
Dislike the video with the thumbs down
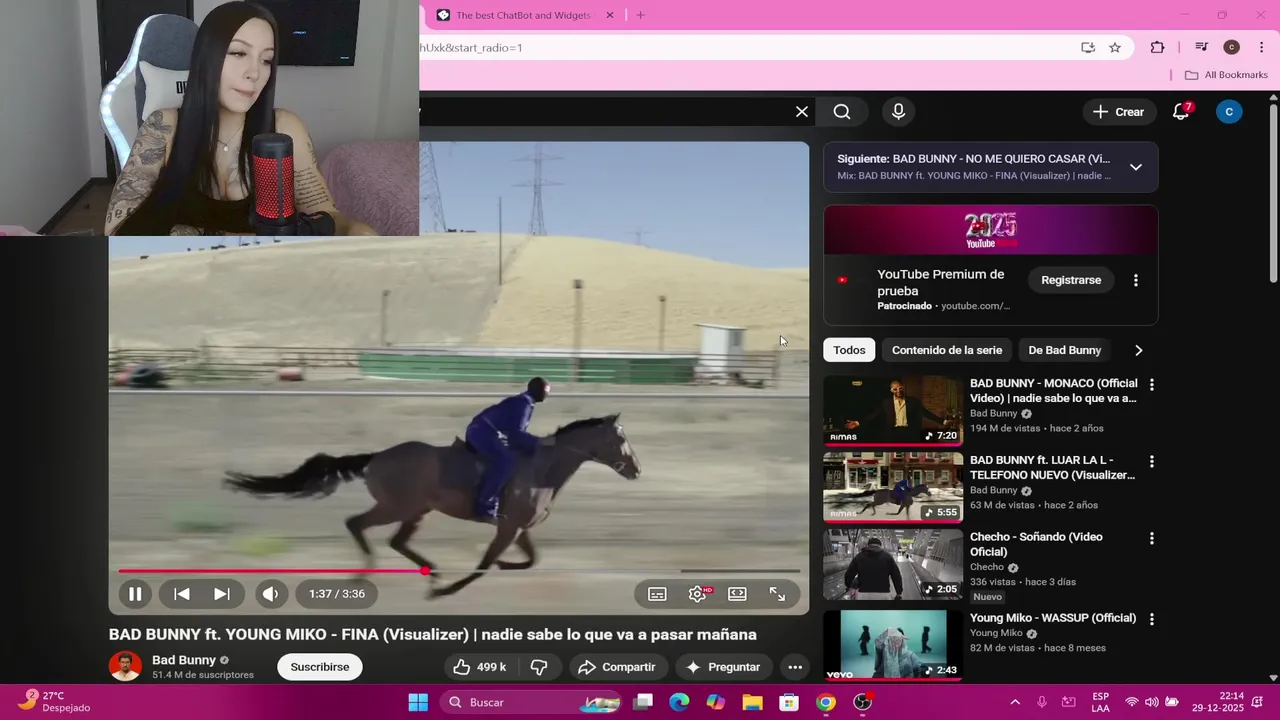pos(539,667)
